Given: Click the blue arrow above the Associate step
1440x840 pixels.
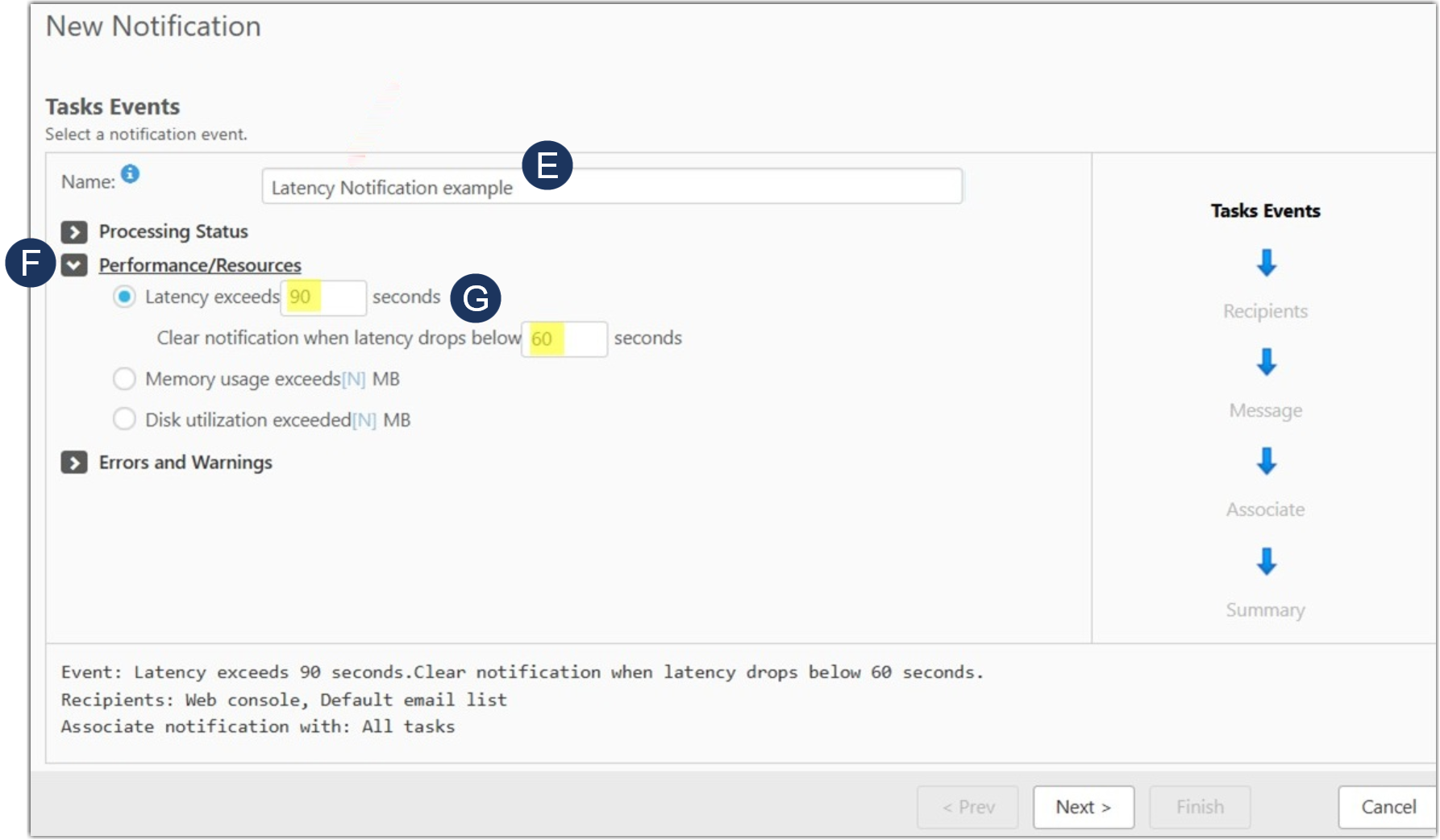Looking at the screenshot, I should [x=1266, y=463].
